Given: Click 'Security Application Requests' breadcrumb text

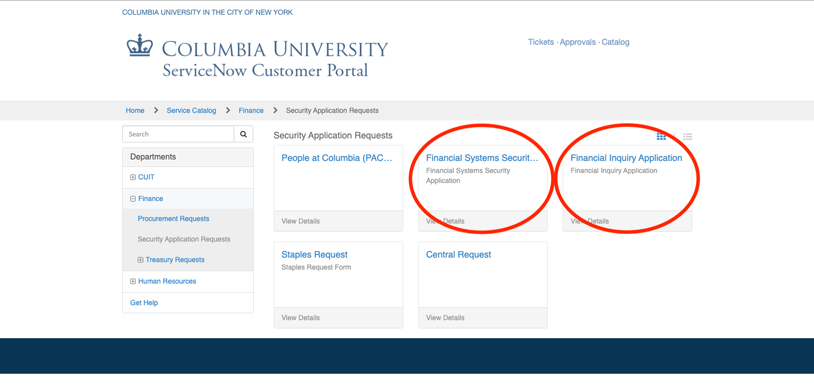Looking at the screenshot, I should coord(332,111).
